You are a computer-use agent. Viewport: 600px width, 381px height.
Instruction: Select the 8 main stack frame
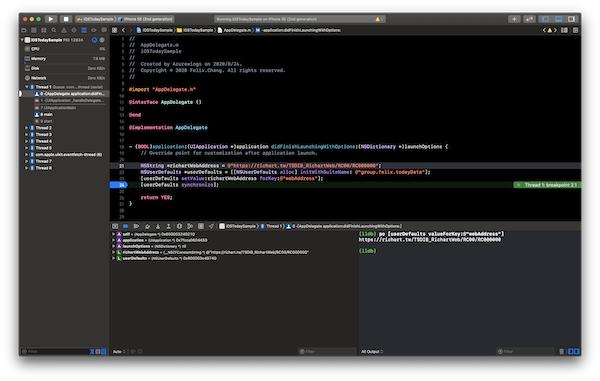pyautogui.click(x=65, y=114)
